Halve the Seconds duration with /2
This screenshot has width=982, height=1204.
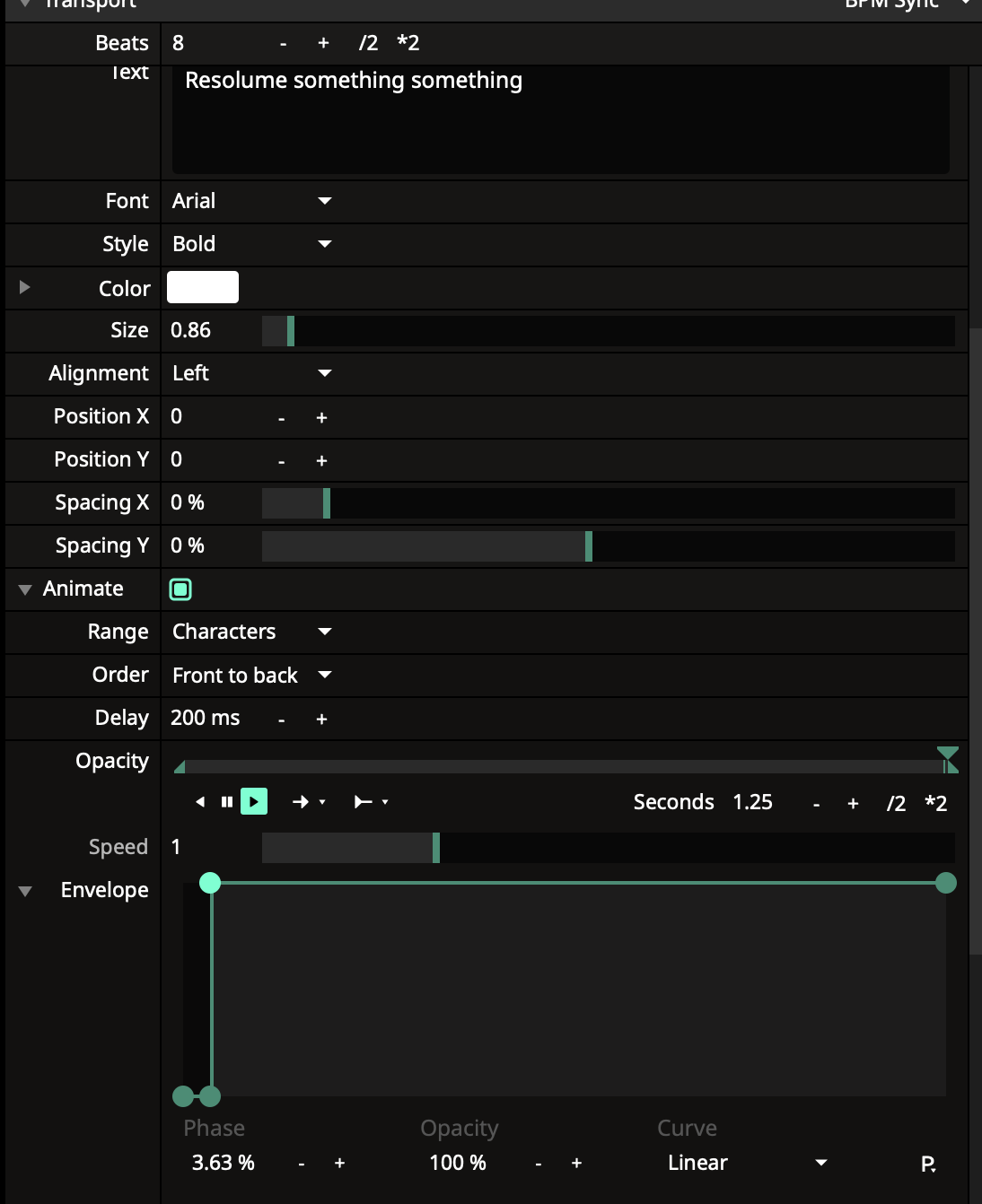click(895, 803)
